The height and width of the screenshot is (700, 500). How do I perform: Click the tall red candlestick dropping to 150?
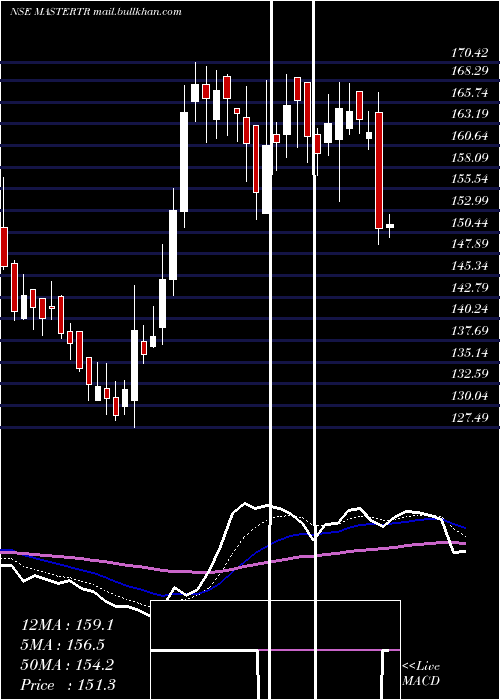point(379,170)
